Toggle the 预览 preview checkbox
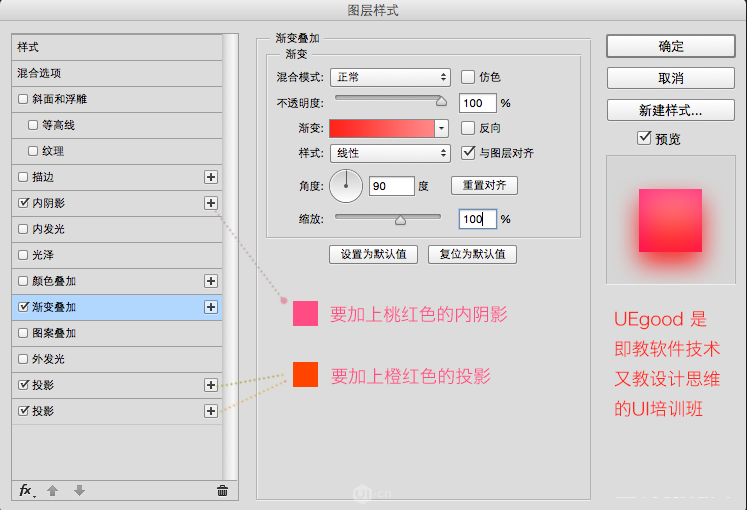 click(644, 138)
